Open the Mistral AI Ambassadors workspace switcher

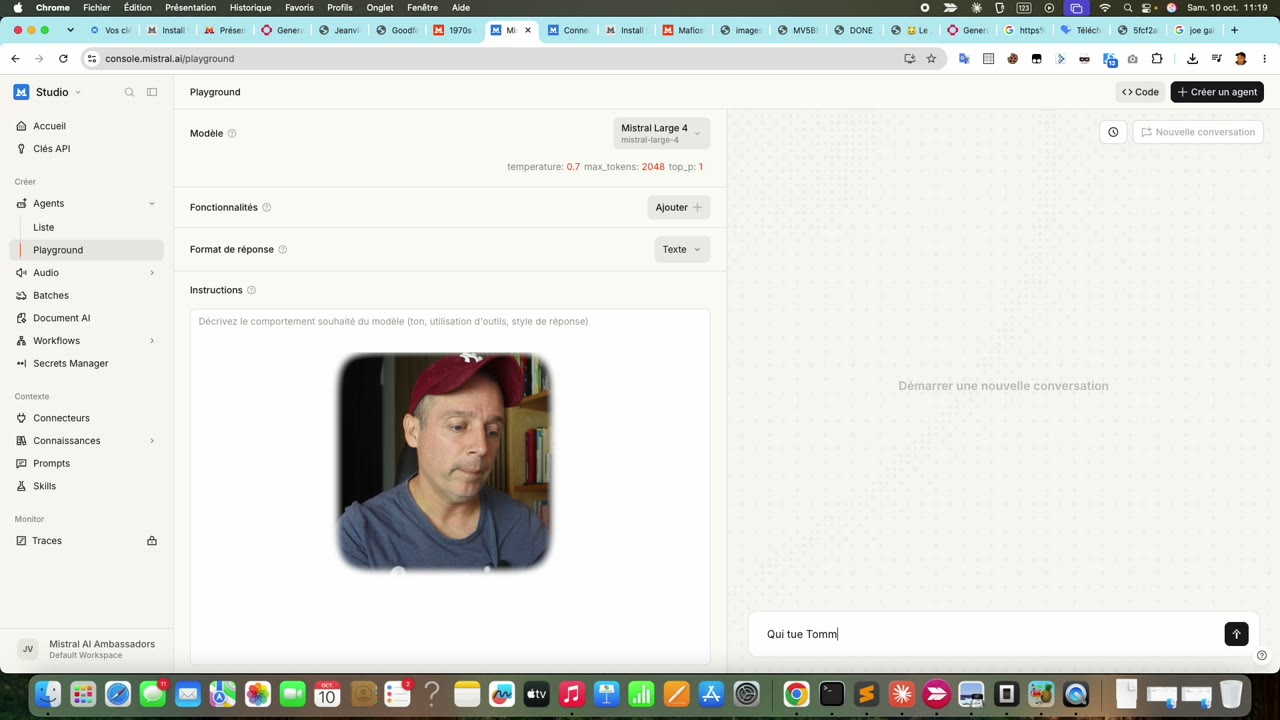coord(87,649)
